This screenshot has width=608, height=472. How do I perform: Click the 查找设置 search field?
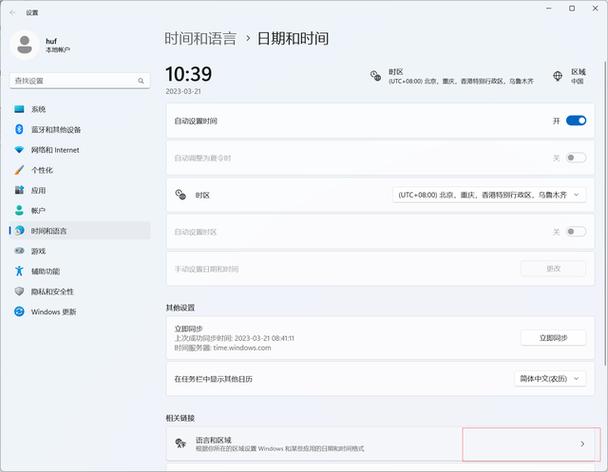[x=79, y=81]
